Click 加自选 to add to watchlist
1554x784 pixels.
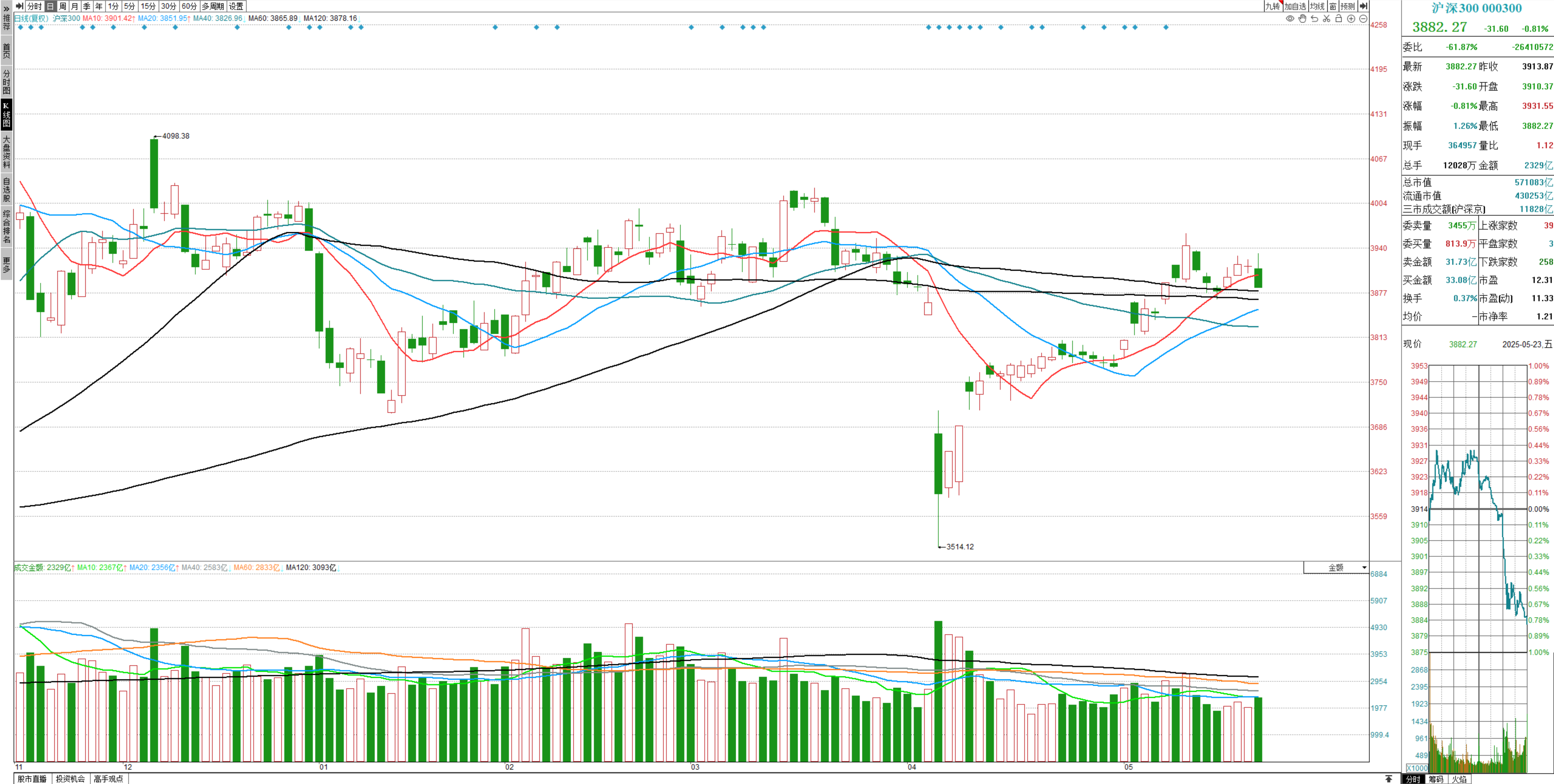(x=1295, y=6)
